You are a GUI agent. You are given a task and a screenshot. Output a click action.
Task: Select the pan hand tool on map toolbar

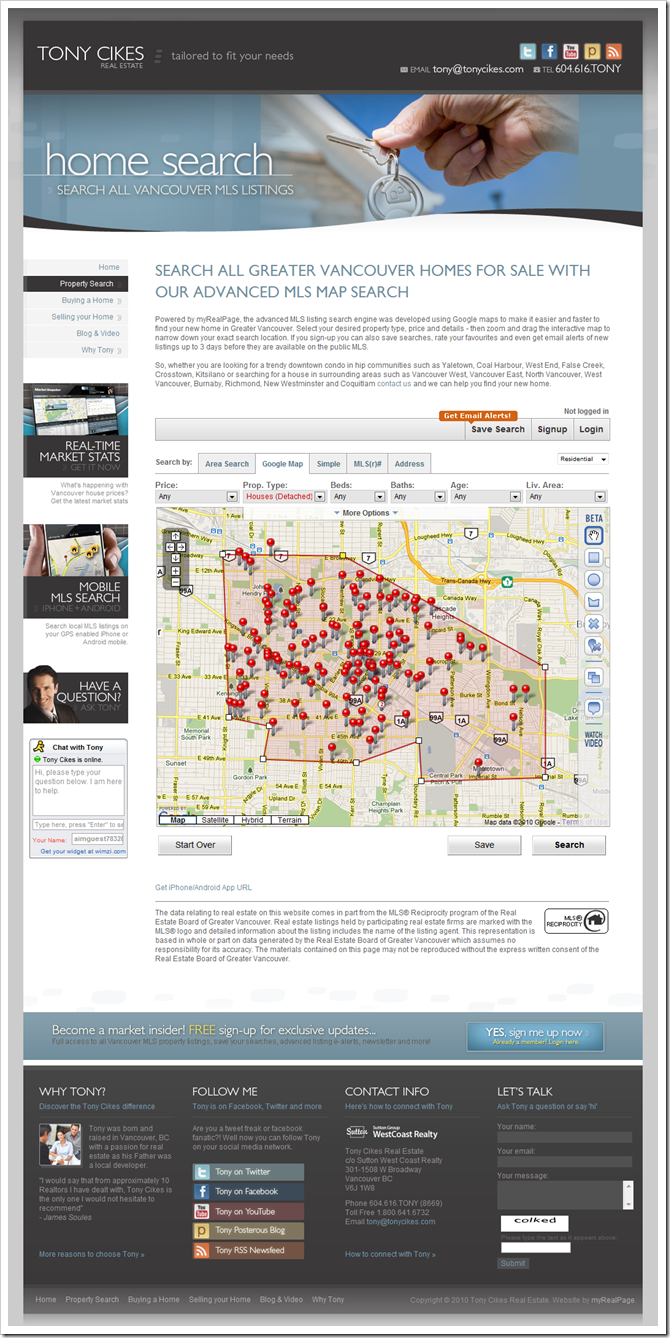594,536
